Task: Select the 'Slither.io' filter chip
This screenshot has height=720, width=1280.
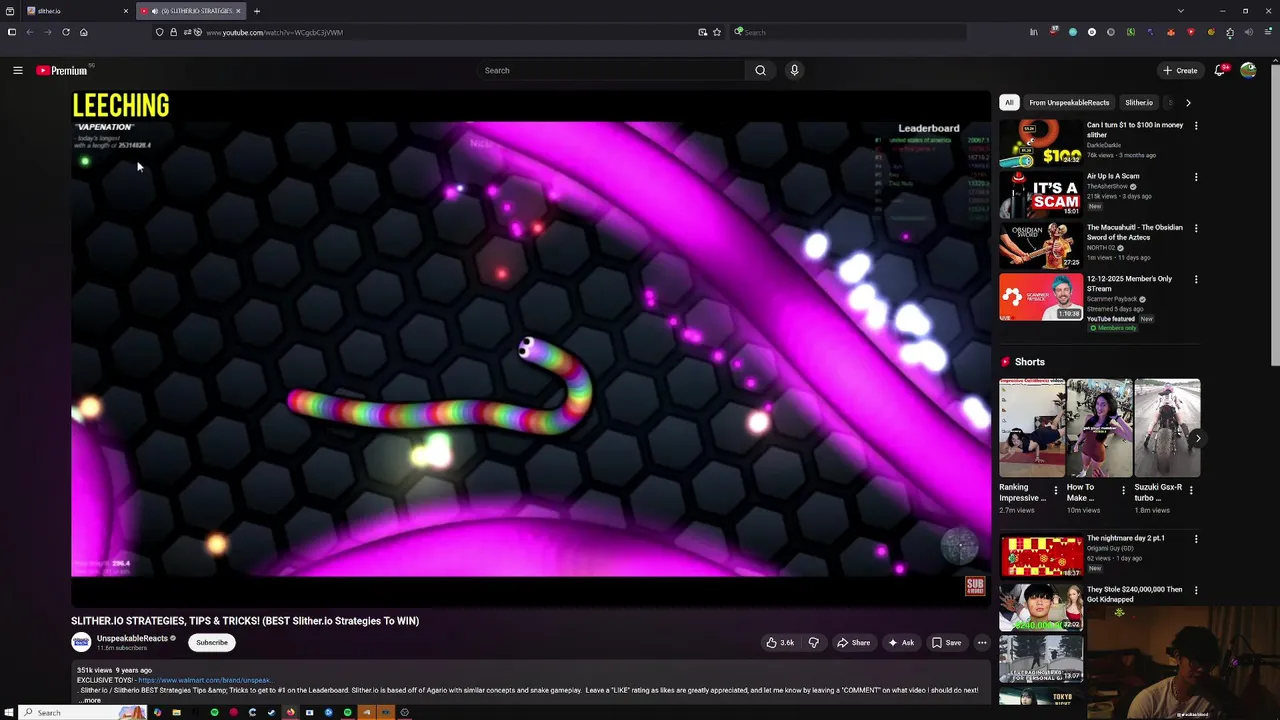Action: [1139, 102]
